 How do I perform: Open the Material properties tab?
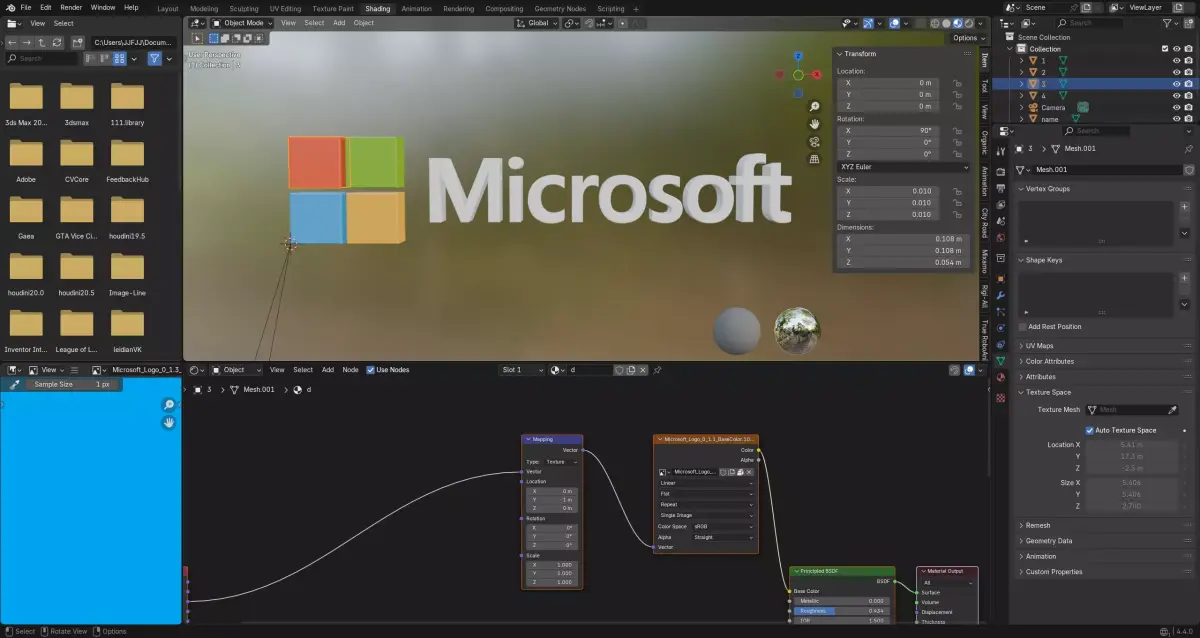pyautogui.click(x=1000, y=378)
